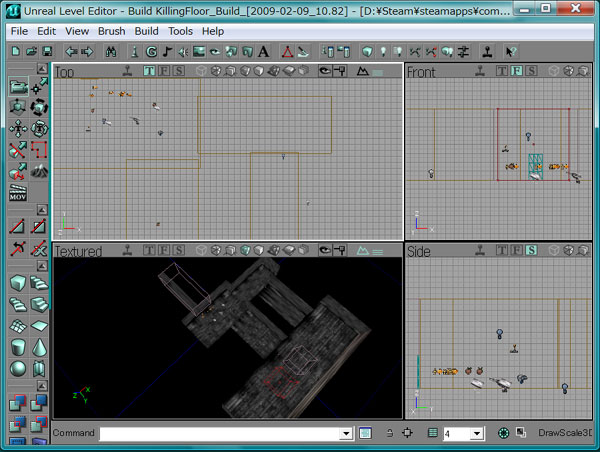Click the CSG Add brush icon
Screen dimensions: 600x452
coord(18,403)
